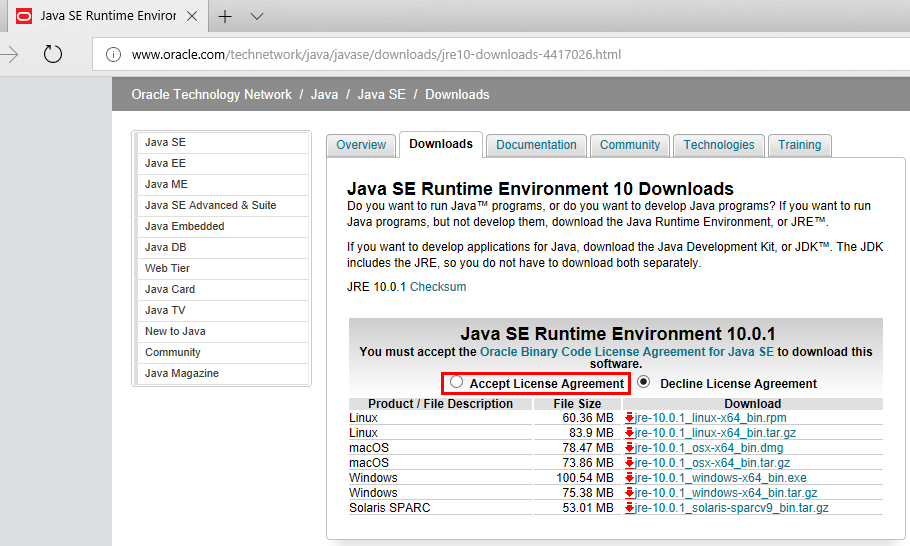Open Web Tier sidebar item

(222, 268)
